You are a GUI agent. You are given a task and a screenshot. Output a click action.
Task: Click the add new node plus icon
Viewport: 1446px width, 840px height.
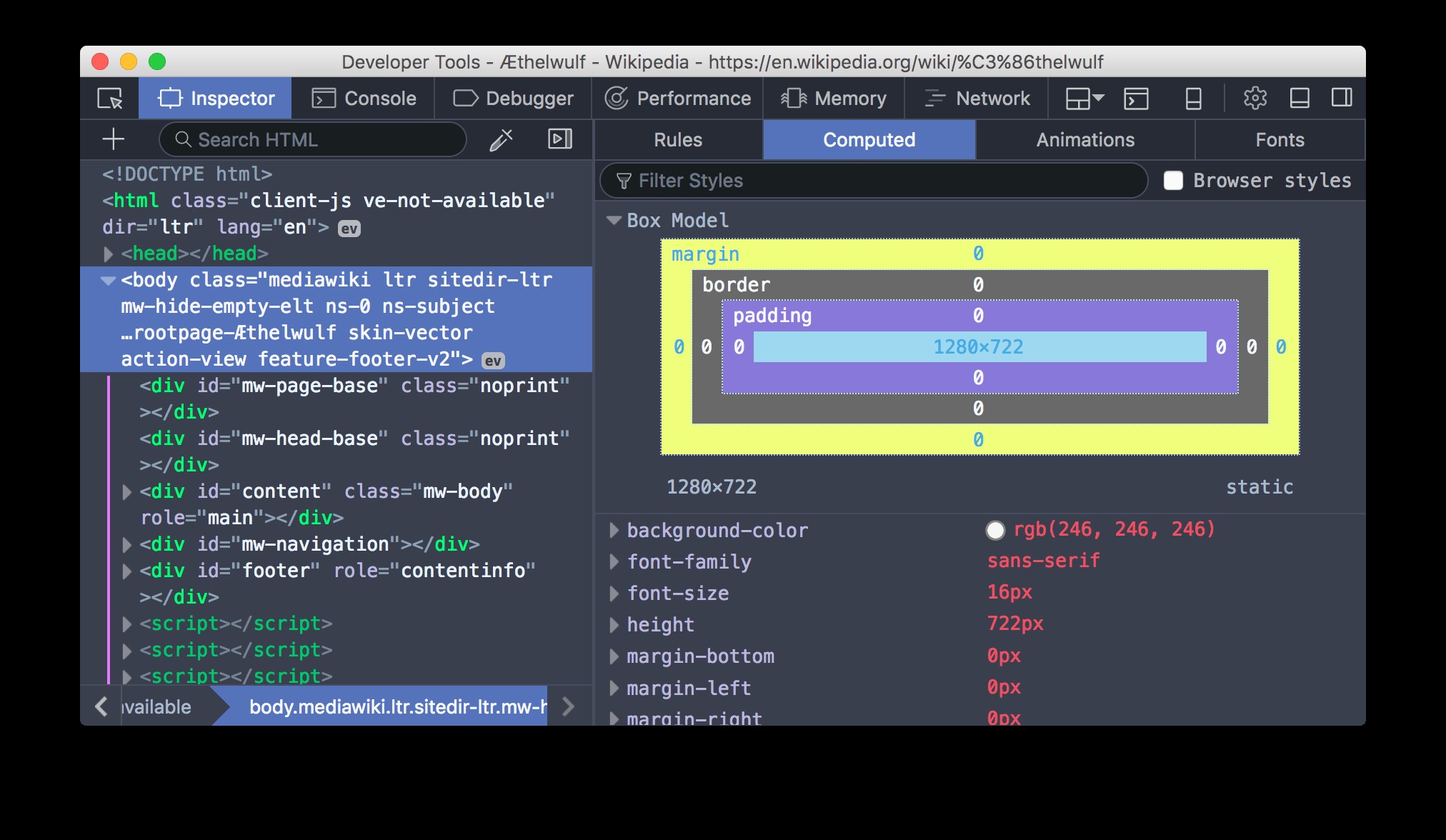coord(114,139)
